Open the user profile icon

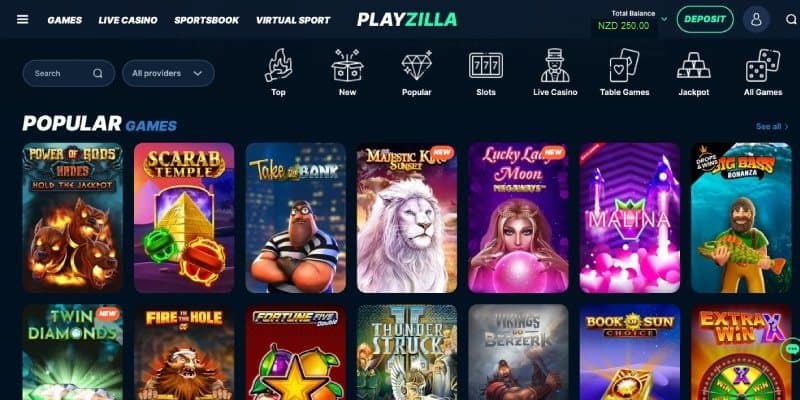point(756,20)
